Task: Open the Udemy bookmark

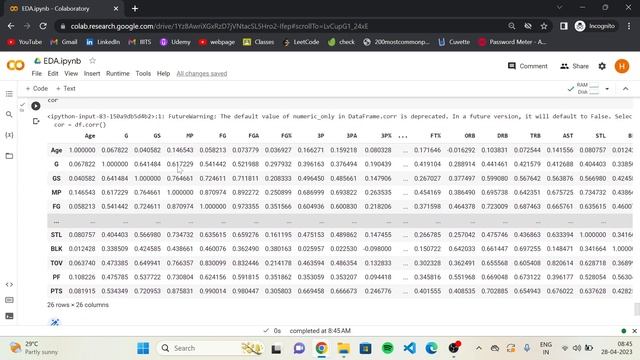Action: 176,42
